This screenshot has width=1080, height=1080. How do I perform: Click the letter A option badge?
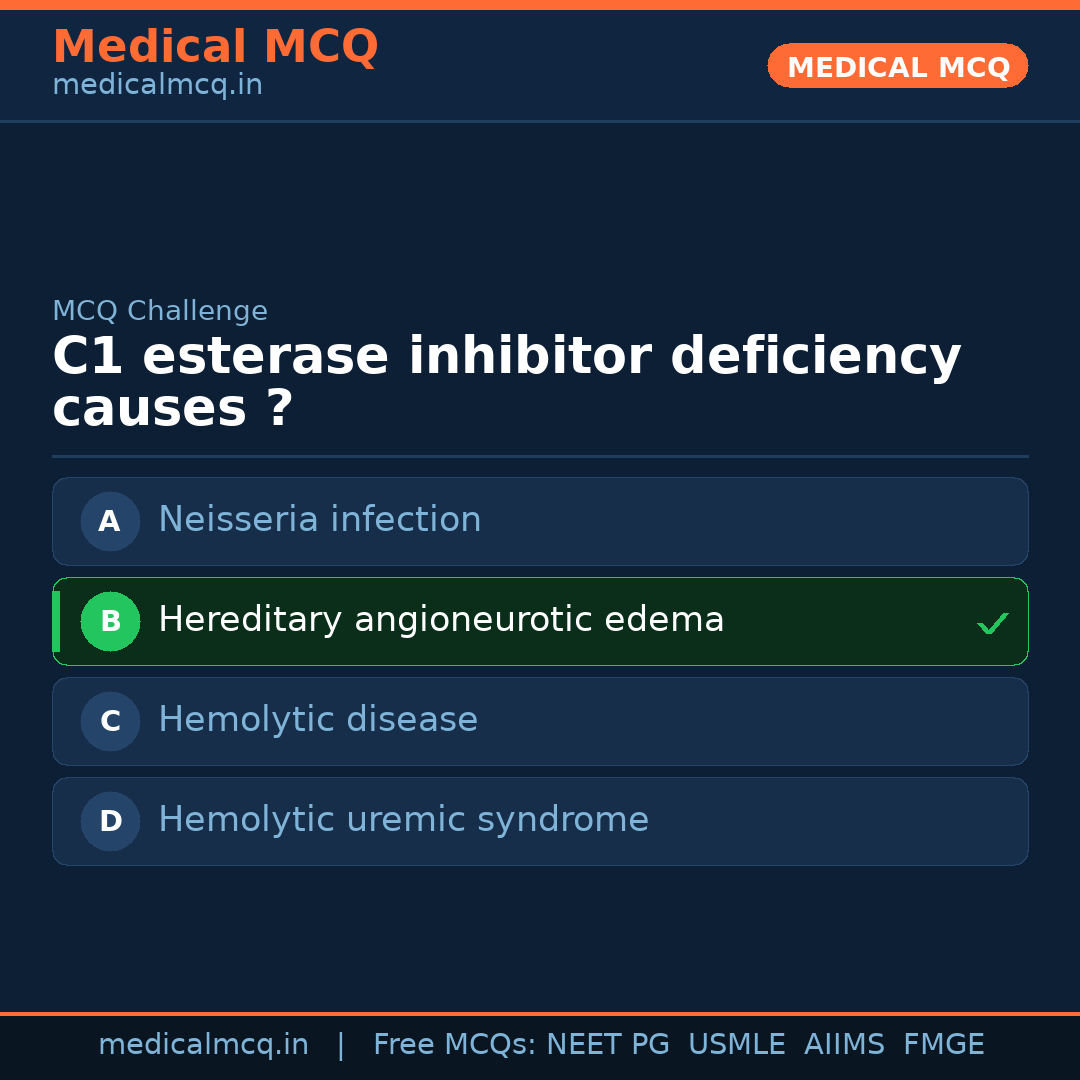point(110,521)
